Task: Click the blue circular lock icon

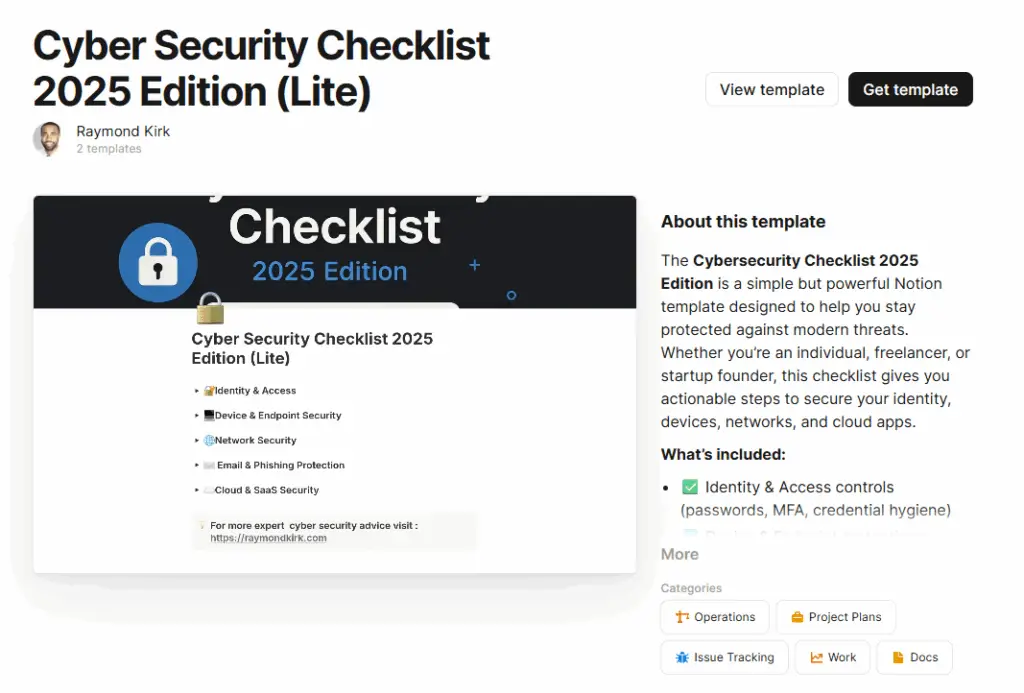Action: 158,262
